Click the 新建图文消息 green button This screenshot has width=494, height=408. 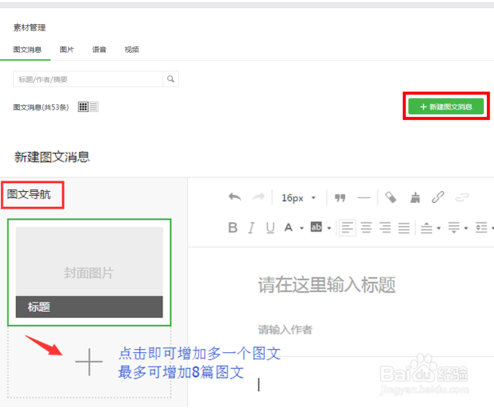(446, 107)
